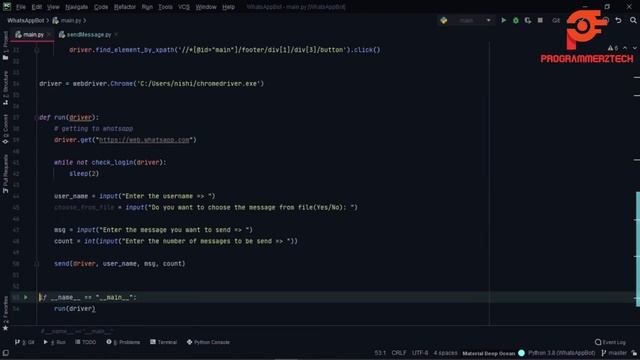
Task: Open the PyCharm app icon menu at top-left
Action: [x=7, y=7]
